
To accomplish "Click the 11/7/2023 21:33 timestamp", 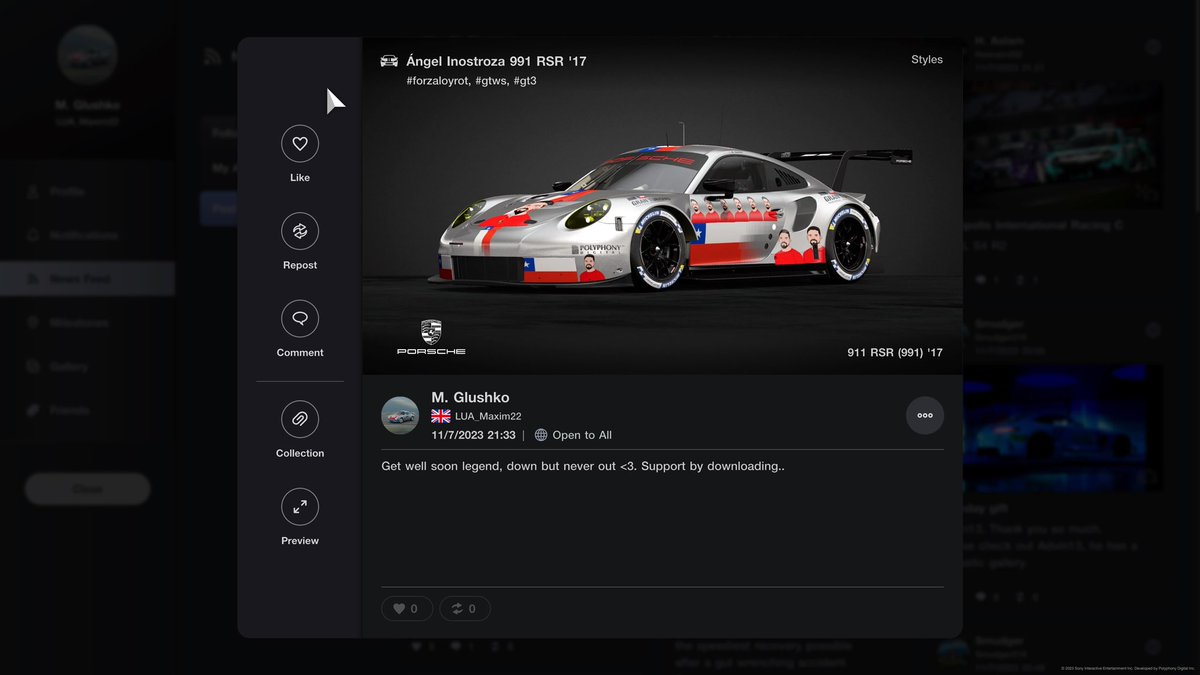I will (474, 435).
